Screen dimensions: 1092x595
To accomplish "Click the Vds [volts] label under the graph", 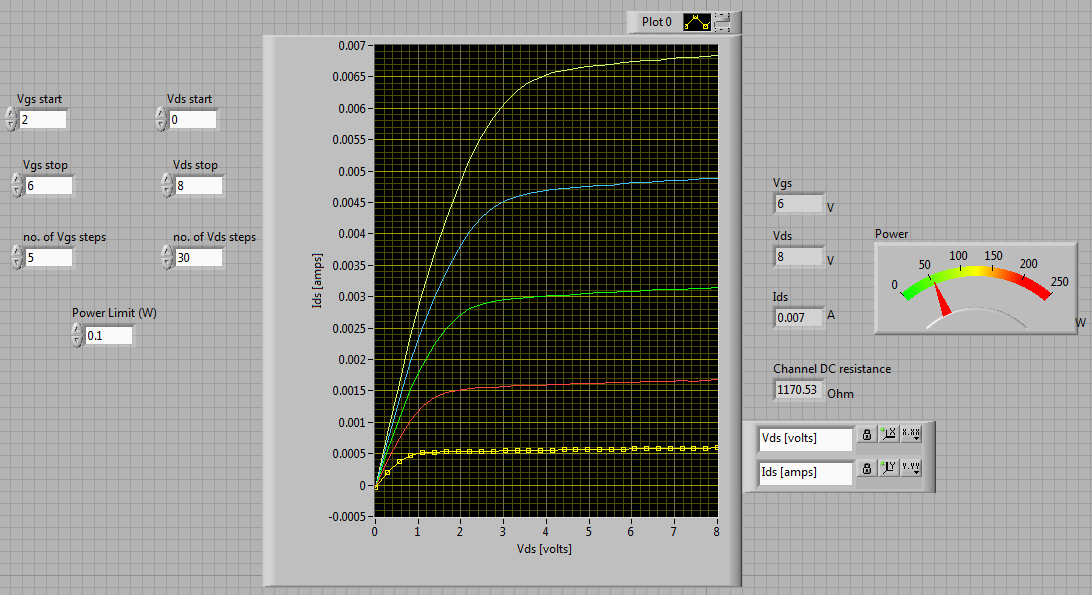I will point(544,549).
